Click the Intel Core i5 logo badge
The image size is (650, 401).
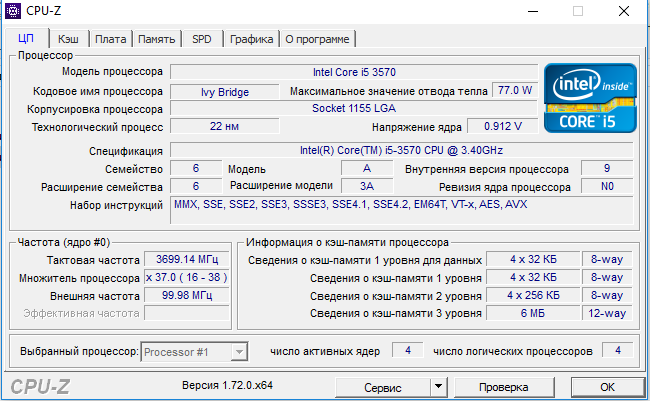coord(590,98)
